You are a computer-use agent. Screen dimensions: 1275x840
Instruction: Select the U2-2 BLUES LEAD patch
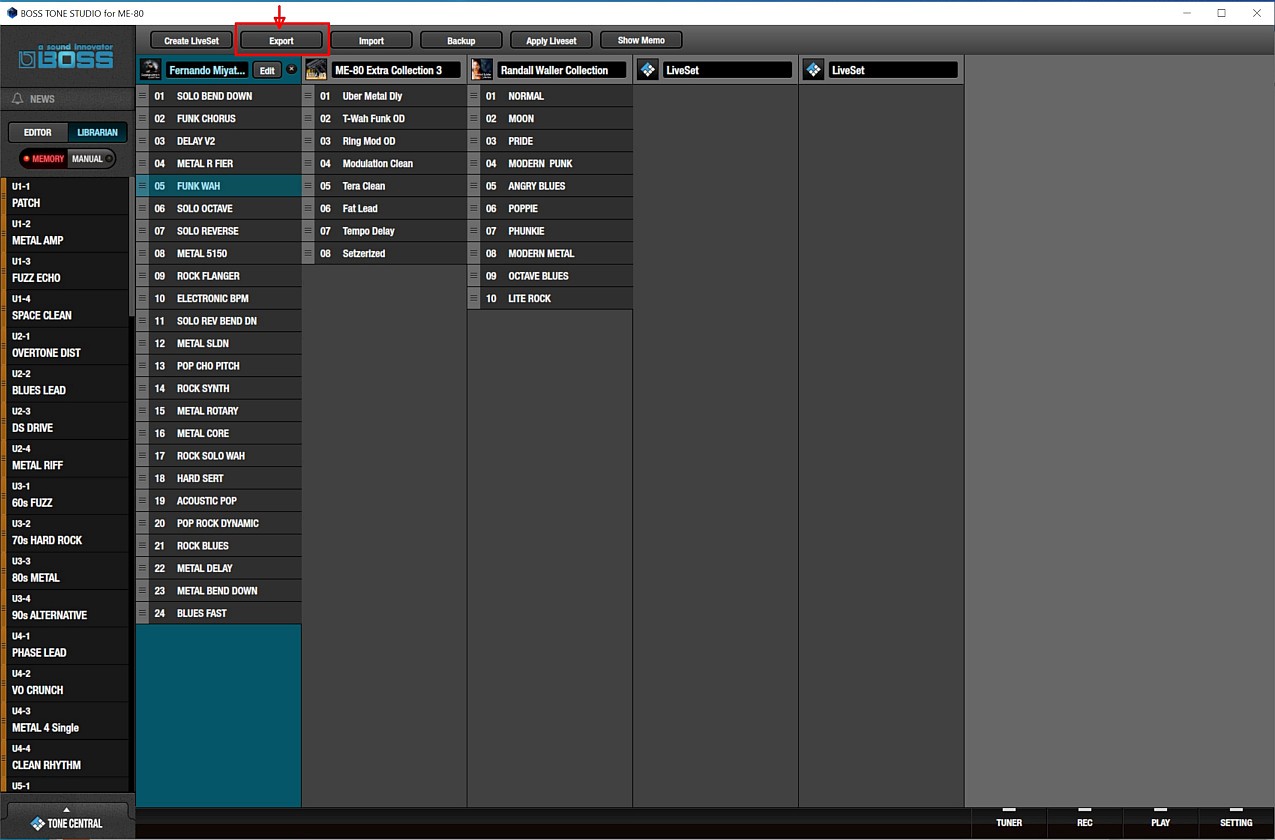click(66, 382)
